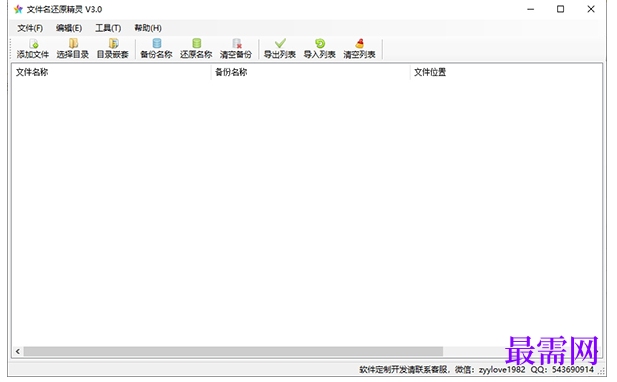Click the horizontal scrollbar thumb

coord(233,351)
